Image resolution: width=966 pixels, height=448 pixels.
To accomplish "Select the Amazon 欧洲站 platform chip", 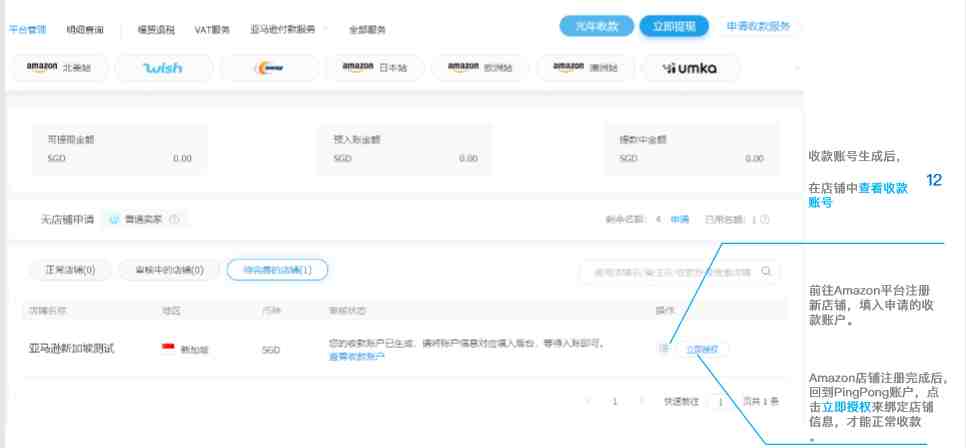I will pyautogui.click(x=481, y=68).
